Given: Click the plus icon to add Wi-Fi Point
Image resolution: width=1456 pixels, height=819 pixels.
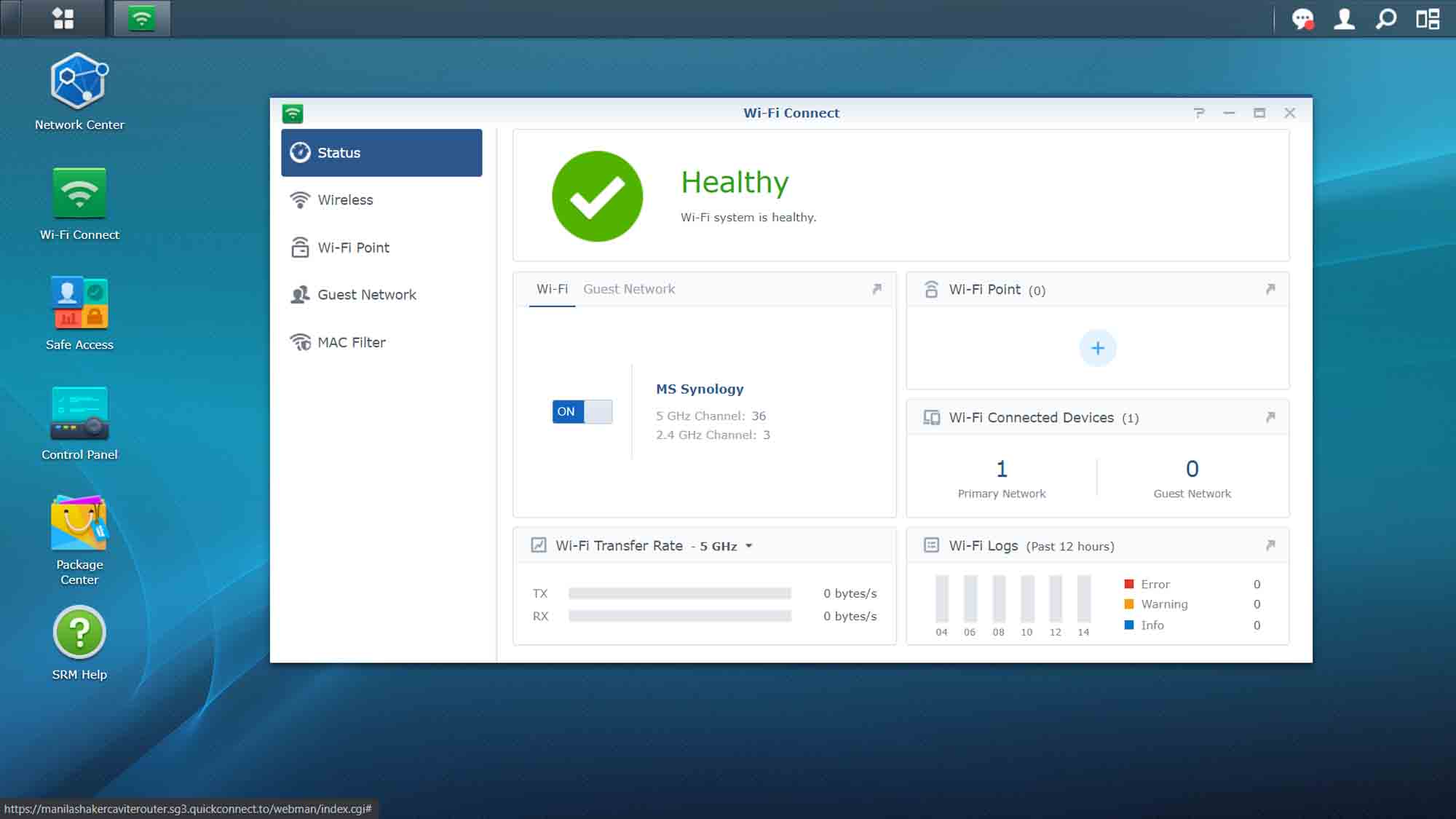Looking at the screenshot, I should 1098,348.
